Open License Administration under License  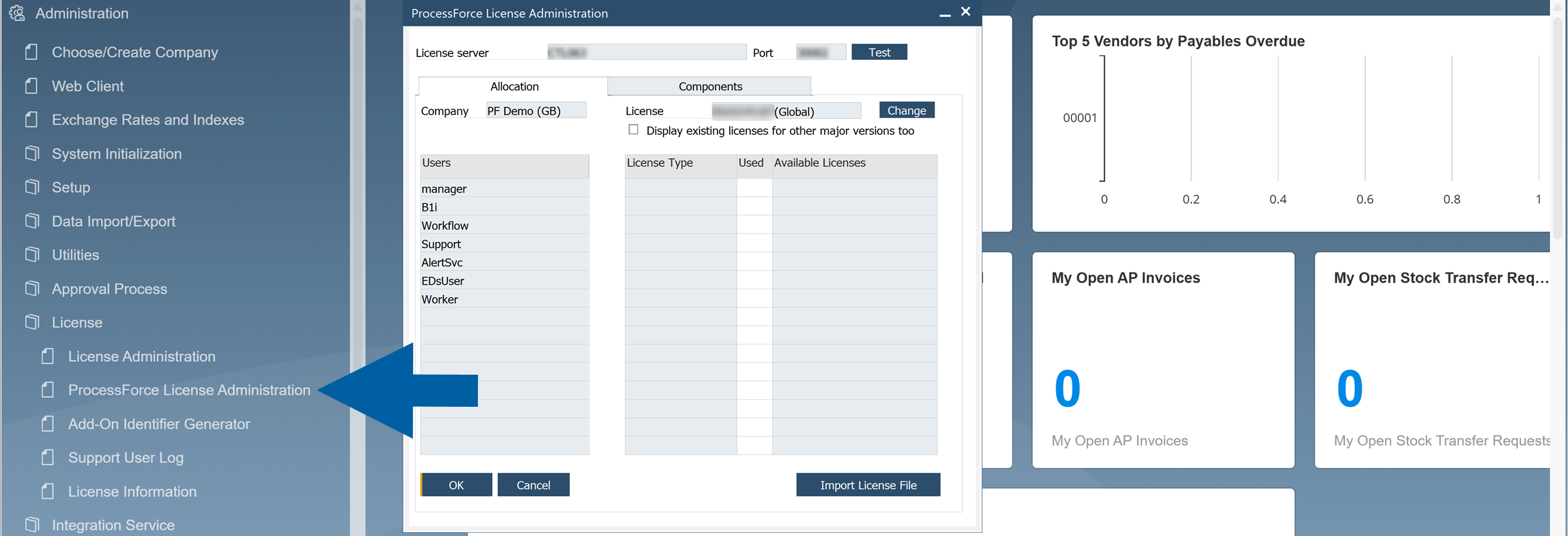tap(142, 356)
